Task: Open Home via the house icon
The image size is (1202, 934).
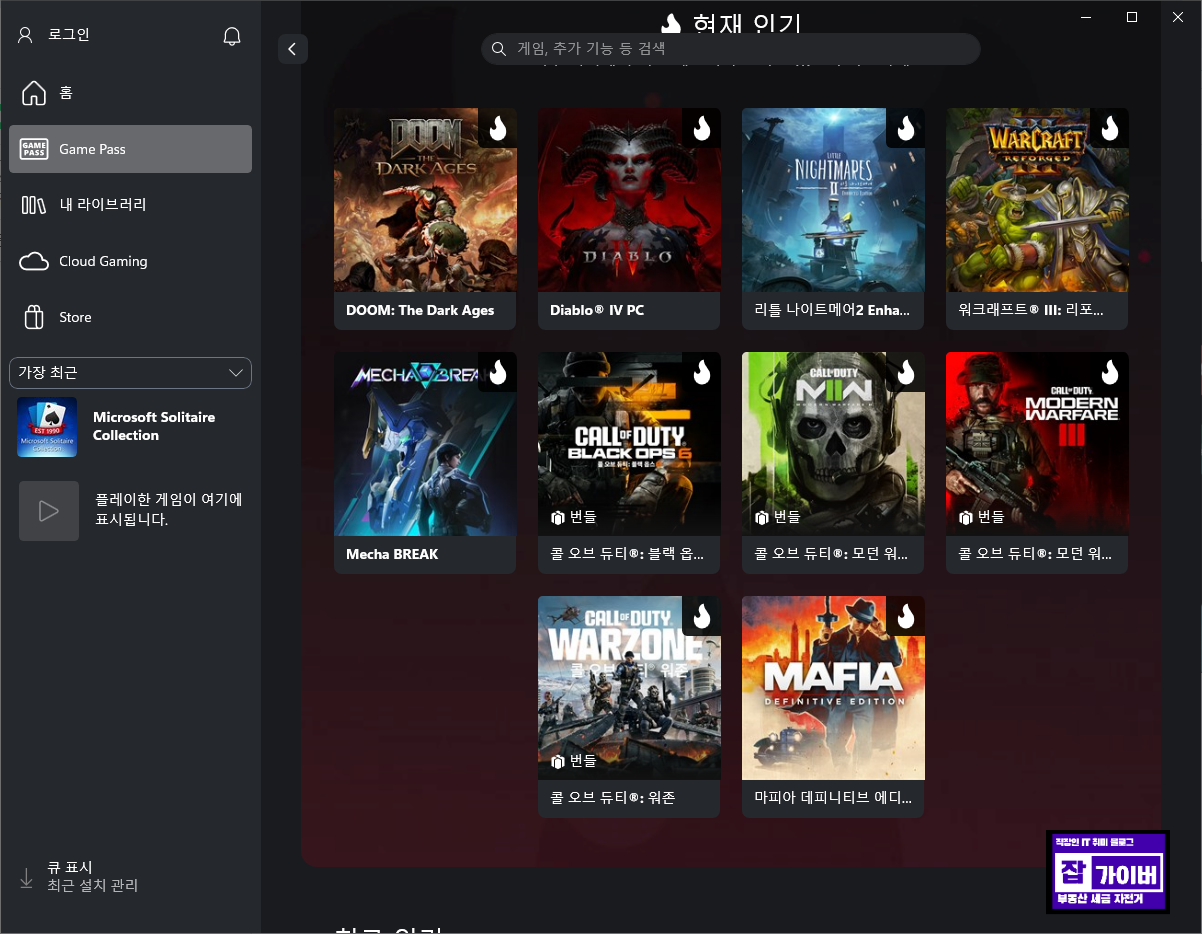Action: point(34,93)
